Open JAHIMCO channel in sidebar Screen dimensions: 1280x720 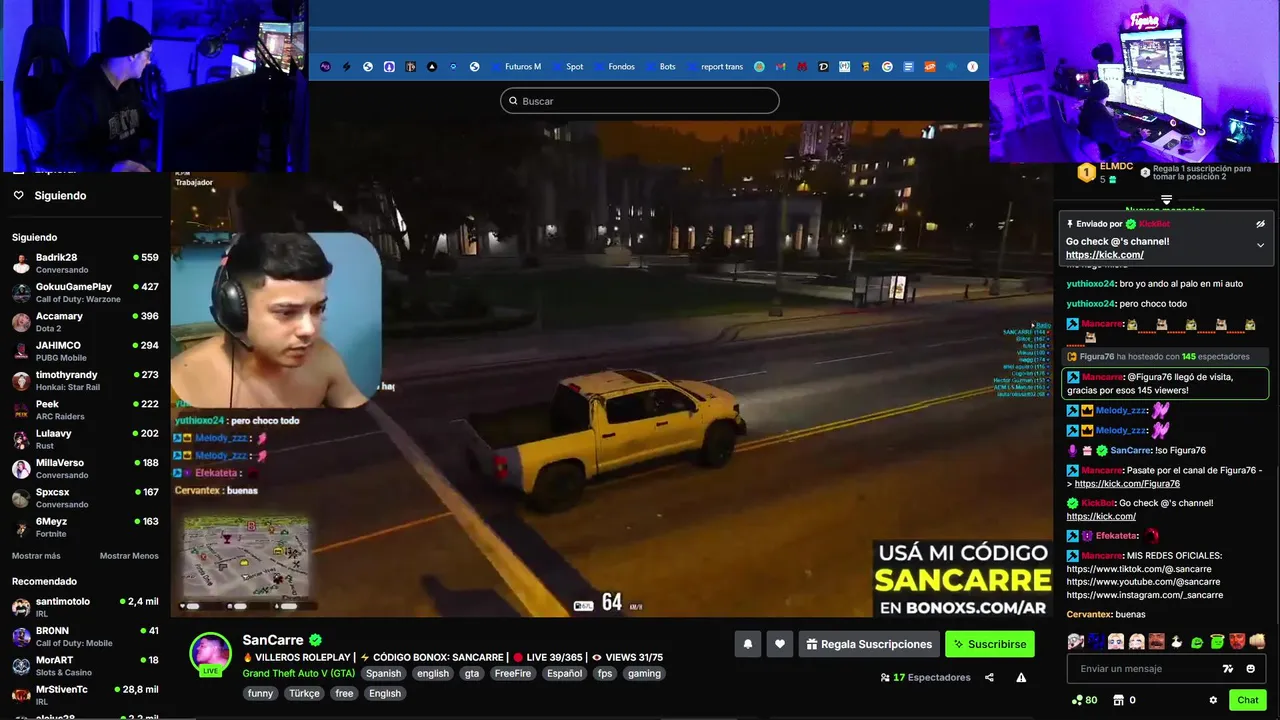[85, 351]
